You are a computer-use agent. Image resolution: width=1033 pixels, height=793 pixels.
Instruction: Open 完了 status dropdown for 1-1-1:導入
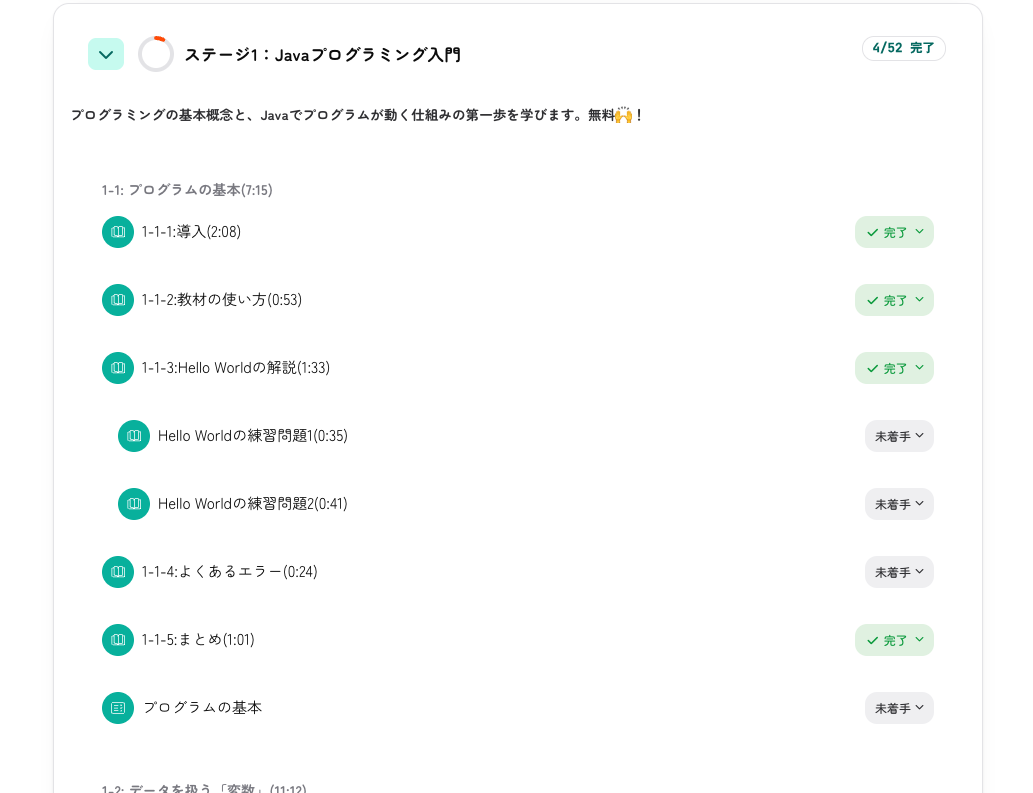pyautogui.click(x=894, y=232)
